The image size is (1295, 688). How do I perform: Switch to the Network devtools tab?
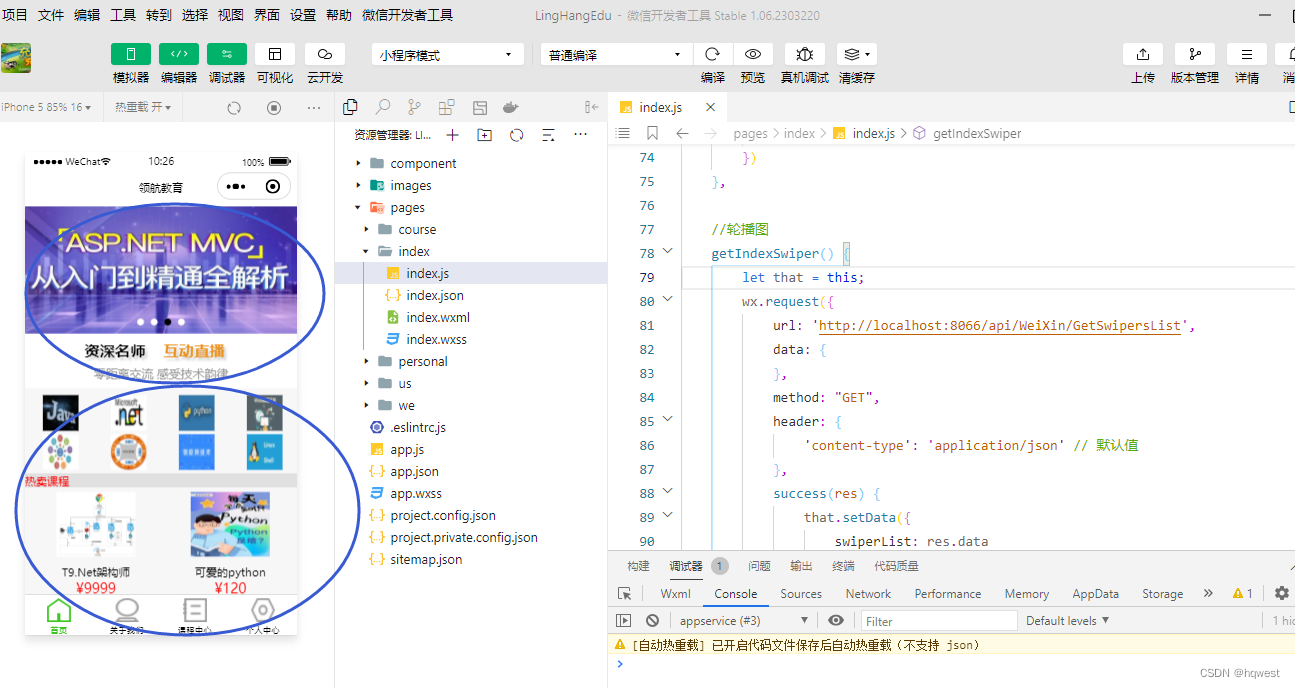coord(868,593)
